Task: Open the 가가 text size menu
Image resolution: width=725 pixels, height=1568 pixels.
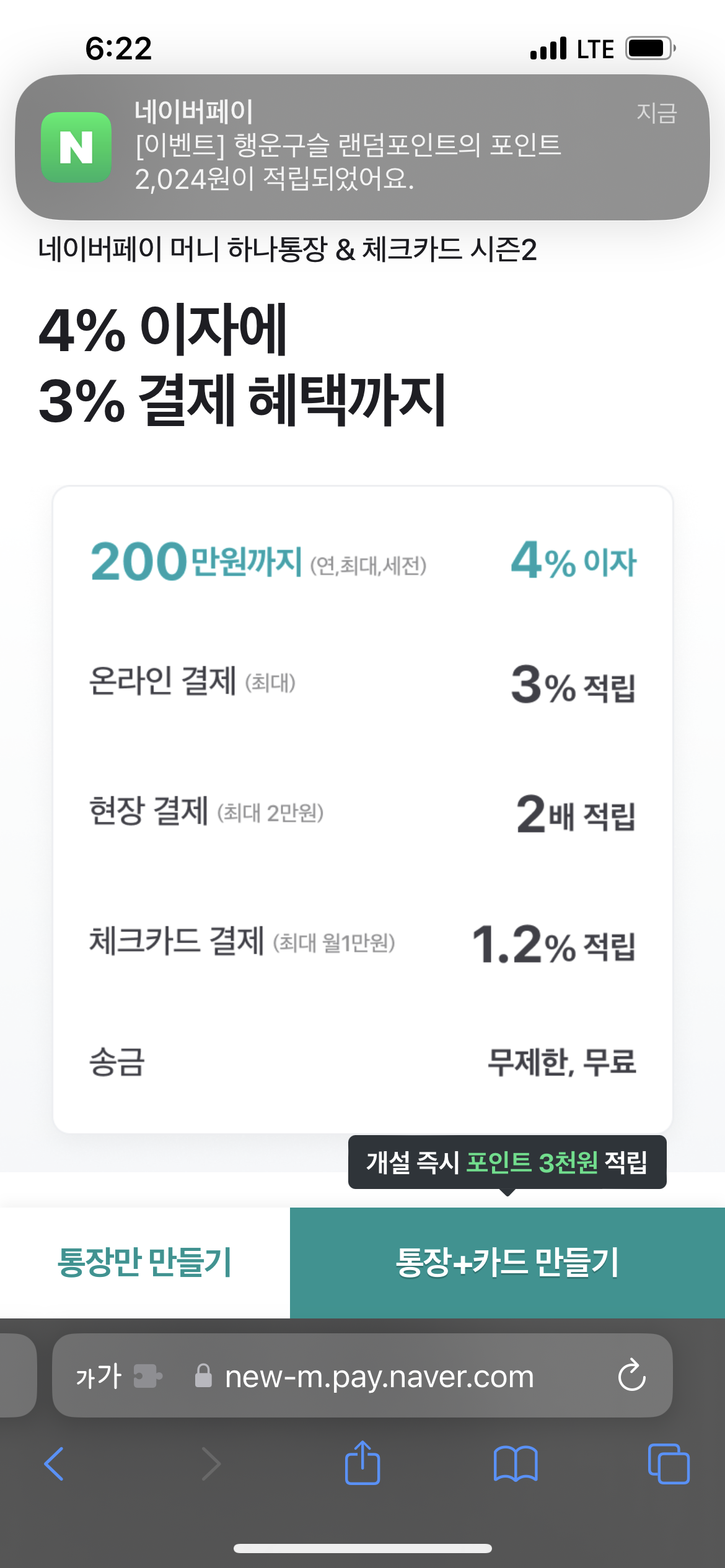Action: click(98, 1376)
